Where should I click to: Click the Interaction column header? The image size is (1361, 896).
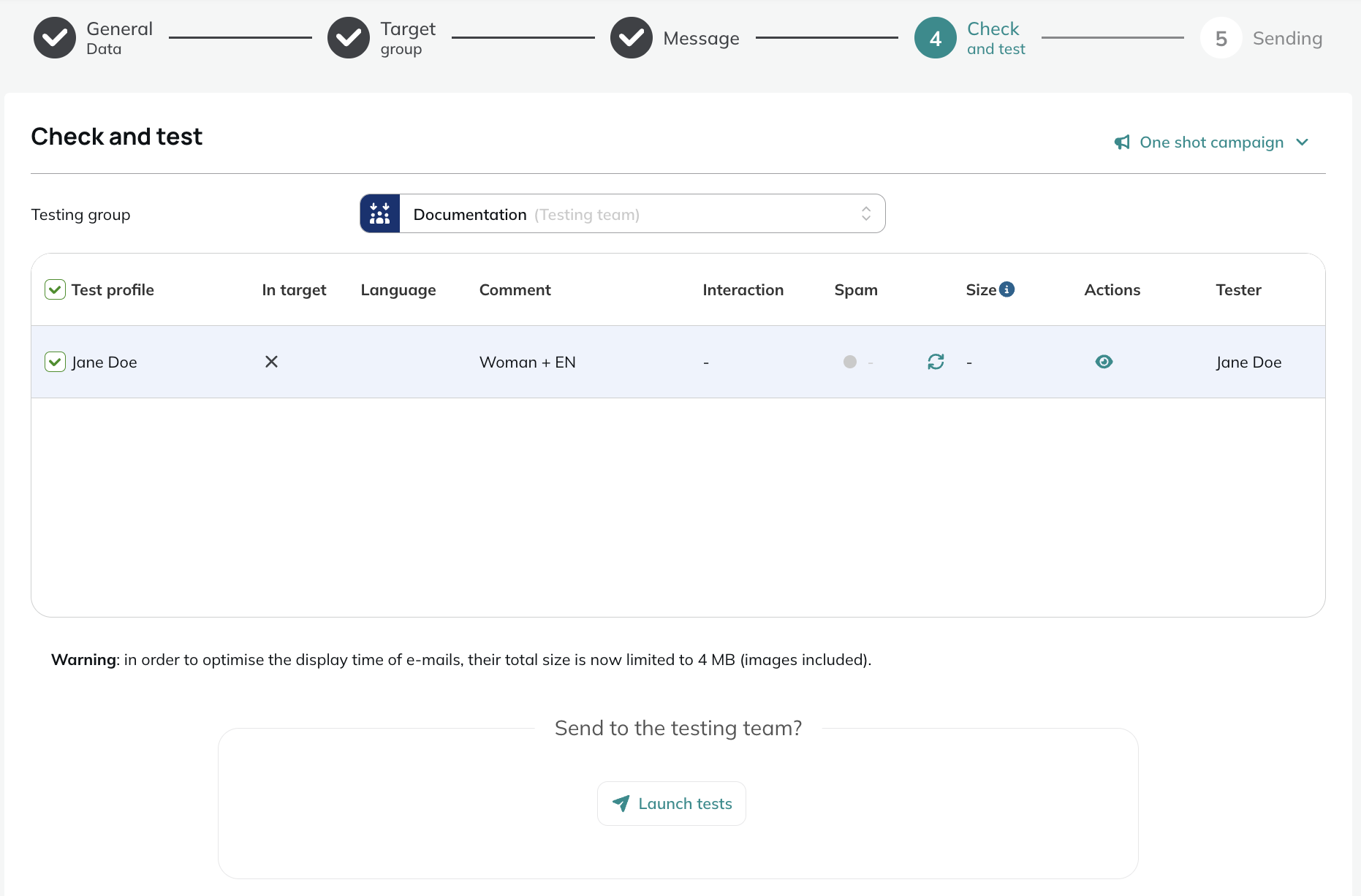[x=743, y=290]
